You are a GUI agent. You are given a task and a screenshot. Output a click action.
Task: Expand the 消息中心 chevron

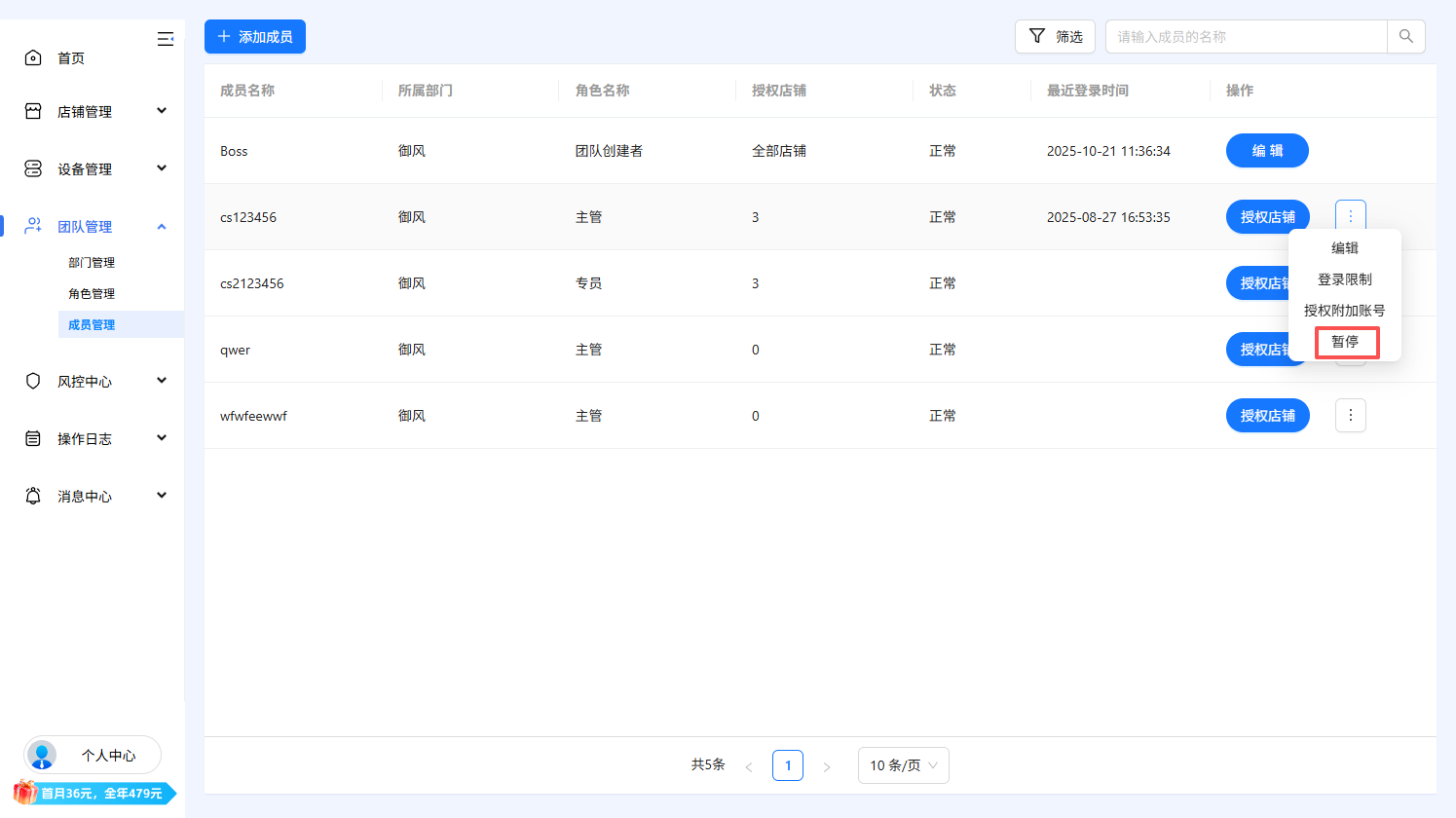click(x=162, y=495)
